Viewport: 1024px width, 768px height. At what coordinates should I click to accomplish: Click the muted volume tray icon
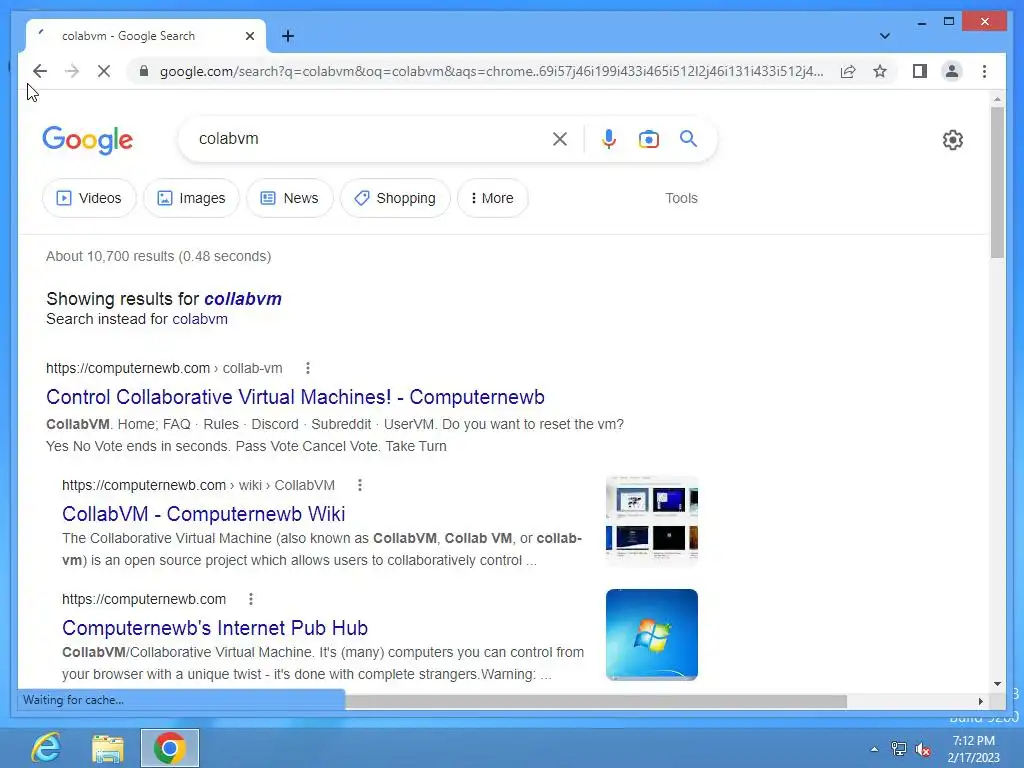923,749
